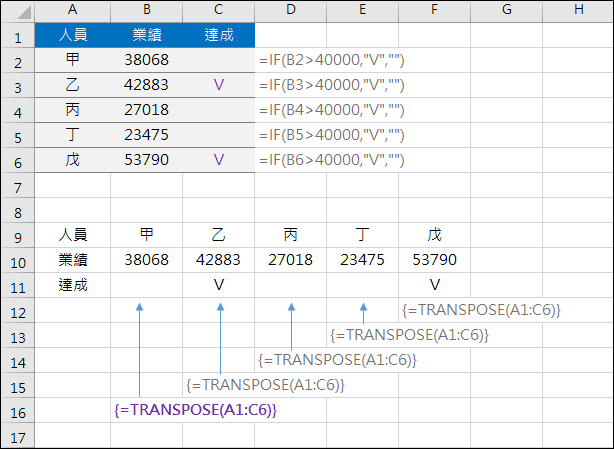Select column B header
The width and height of the screenshot is (614, 449).
147,10
